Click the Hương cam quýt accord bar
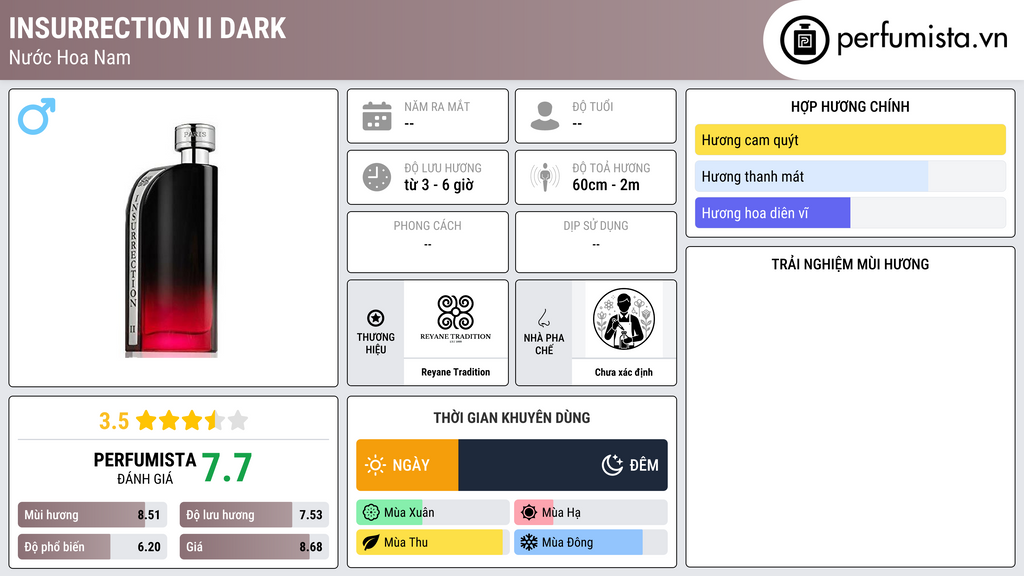This screenshot has height=576, width=1024. click(x=850, y=140)
